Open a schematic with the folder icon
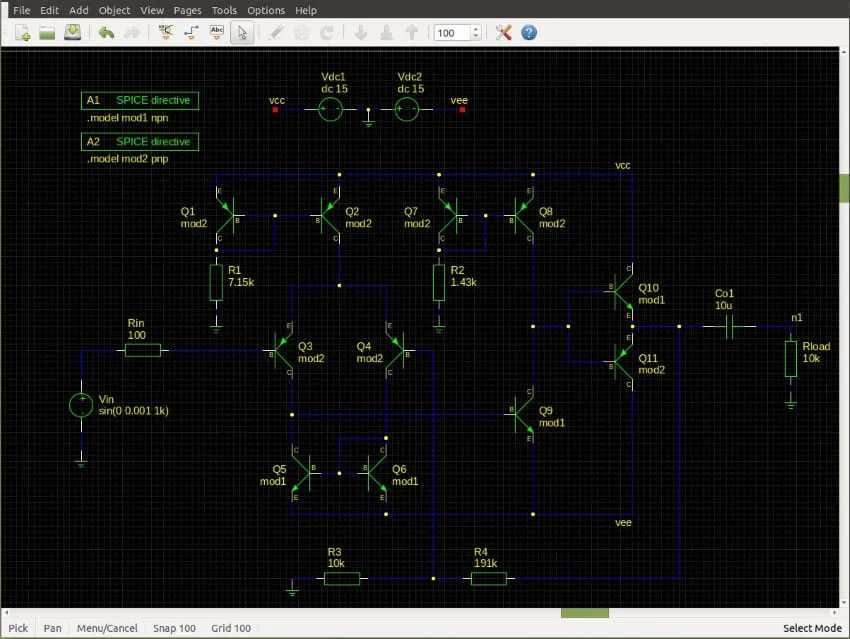The height and width of the screenshot is (639, 850). (47, 33)
